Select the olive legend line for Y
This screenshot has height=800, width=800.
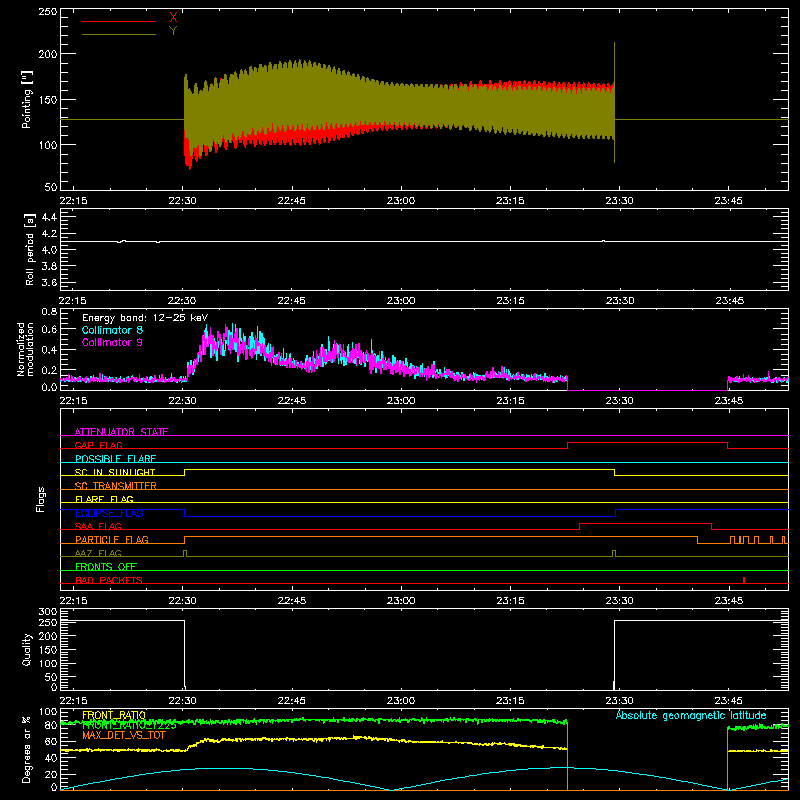(x=119, y=34)
